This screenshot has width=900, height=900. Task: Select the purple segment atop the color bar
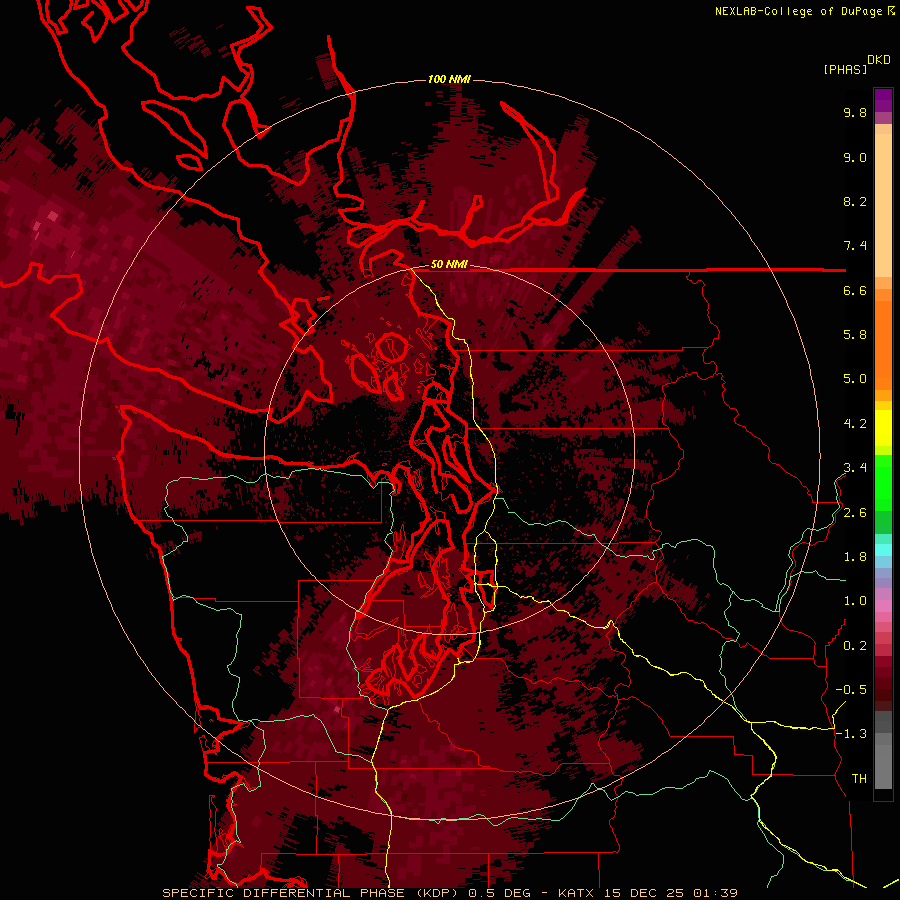pyautogui.click(x=883, y=101)
